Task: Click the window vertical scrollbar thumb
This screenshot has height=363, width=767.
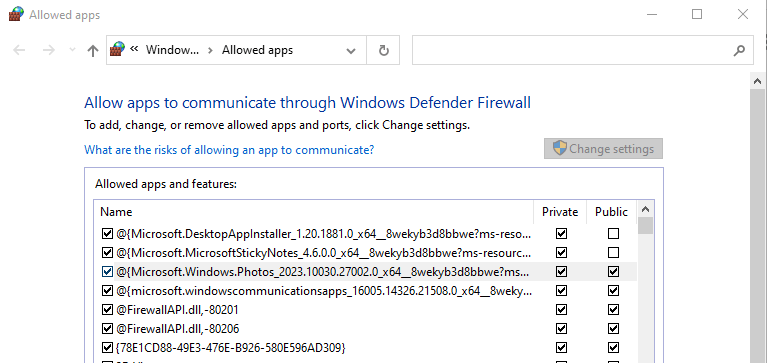Action: pos(758,226)
